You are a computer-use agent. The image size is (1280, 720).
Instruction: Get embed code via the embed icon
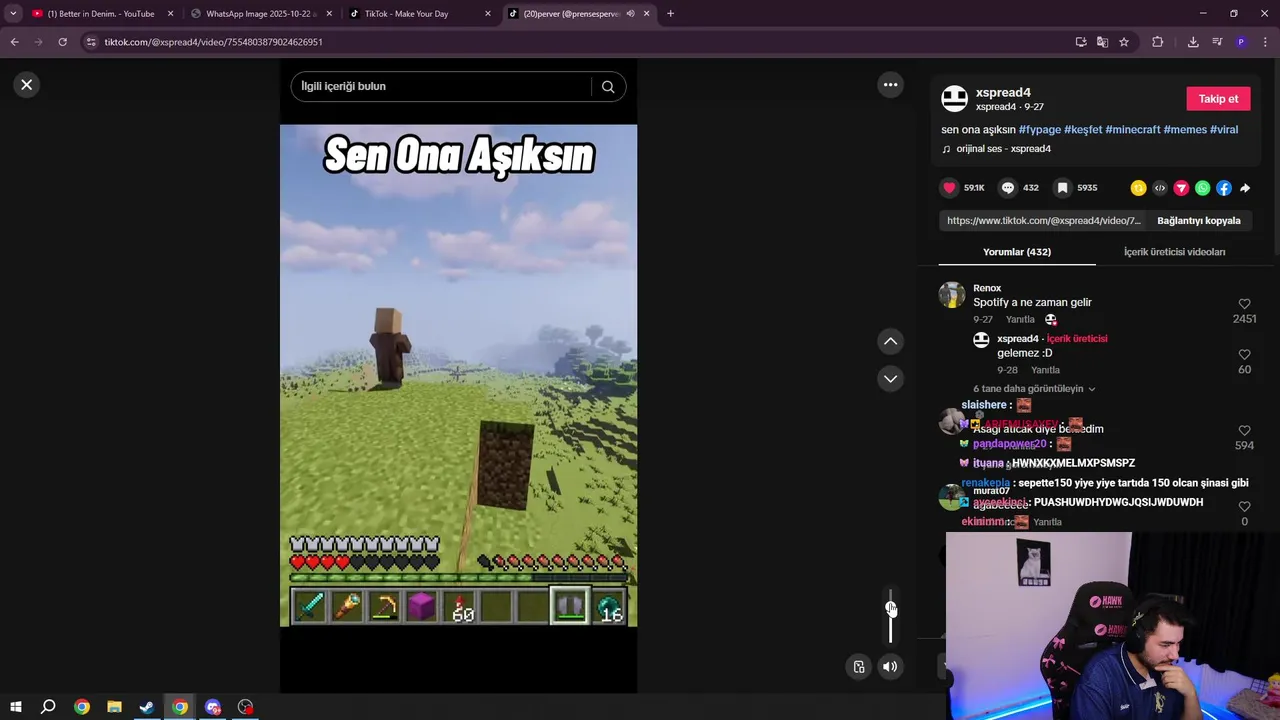point(1160,188)
